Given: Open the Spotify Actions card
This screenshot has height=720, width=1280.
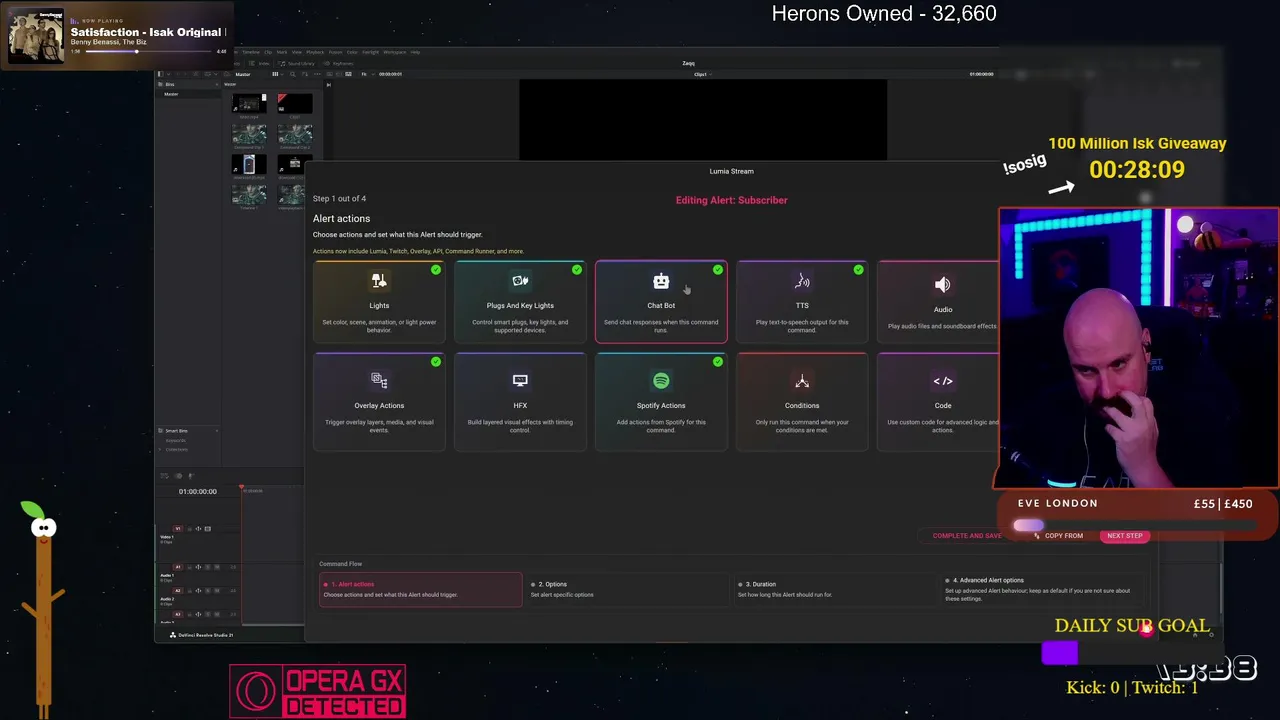Looking at the screenshot, I should pos(661,401).
